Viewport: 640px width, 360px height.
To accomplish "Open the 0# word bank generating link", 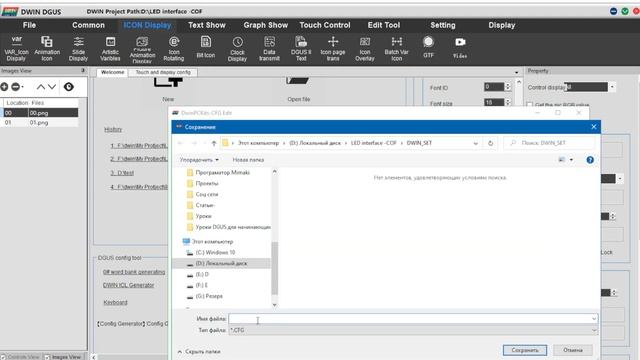I will tap(134, 271).
